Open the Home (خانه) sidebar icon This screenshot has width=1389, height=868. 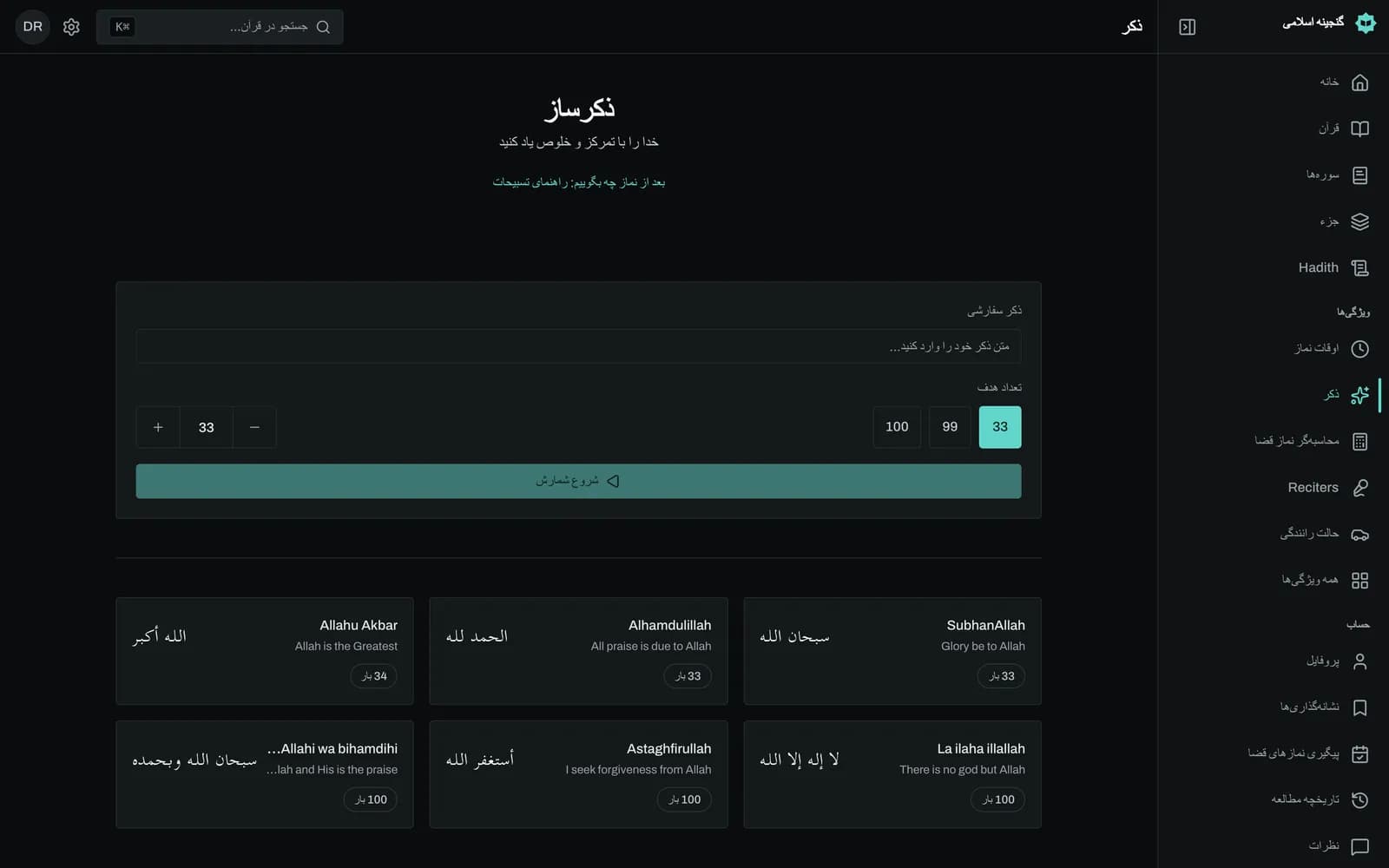pyautogui.click(x=1359, y=82)
